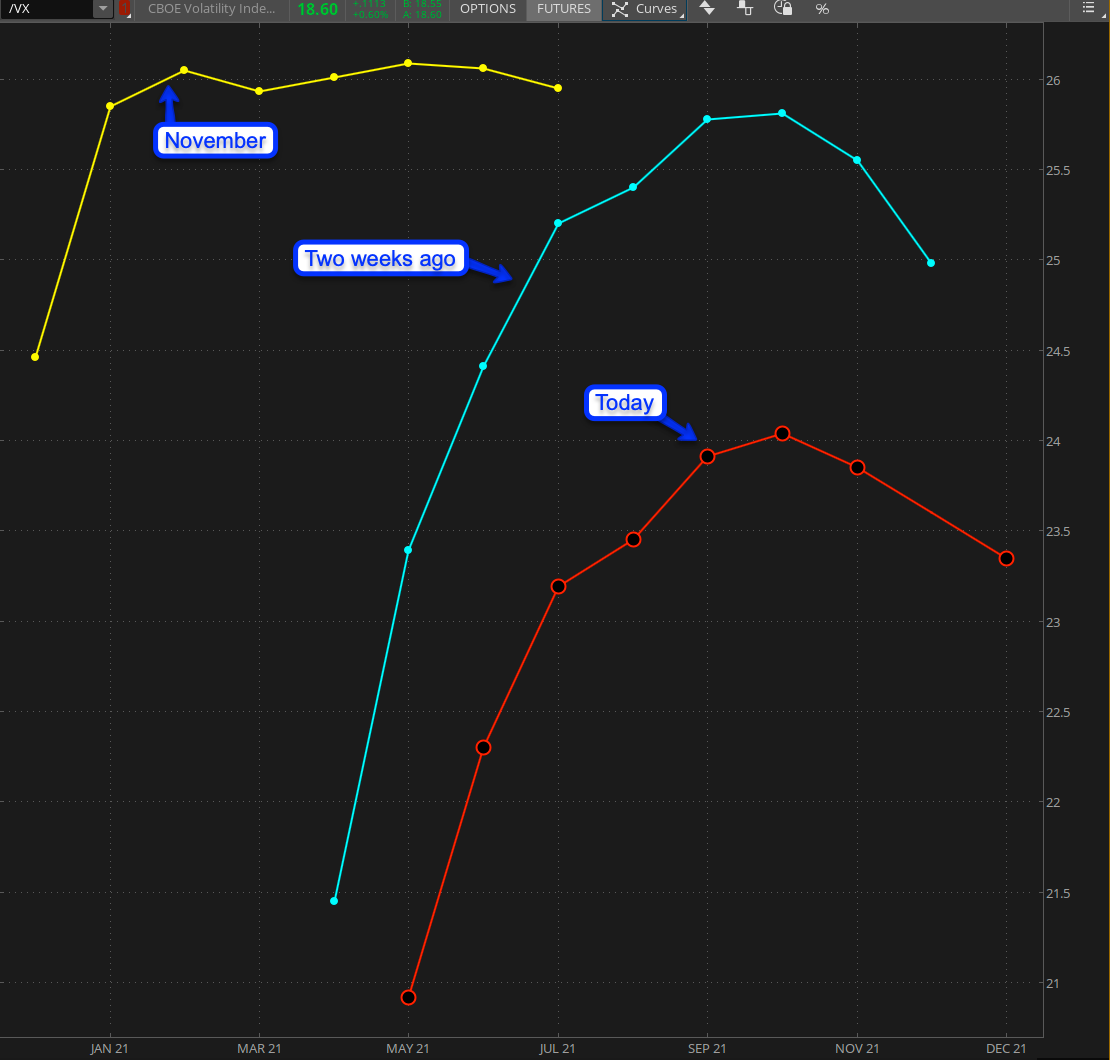Screen dimensions: 1110x1060
Task: Click the red indicator next to symbol
Action: tap(124, 9)
